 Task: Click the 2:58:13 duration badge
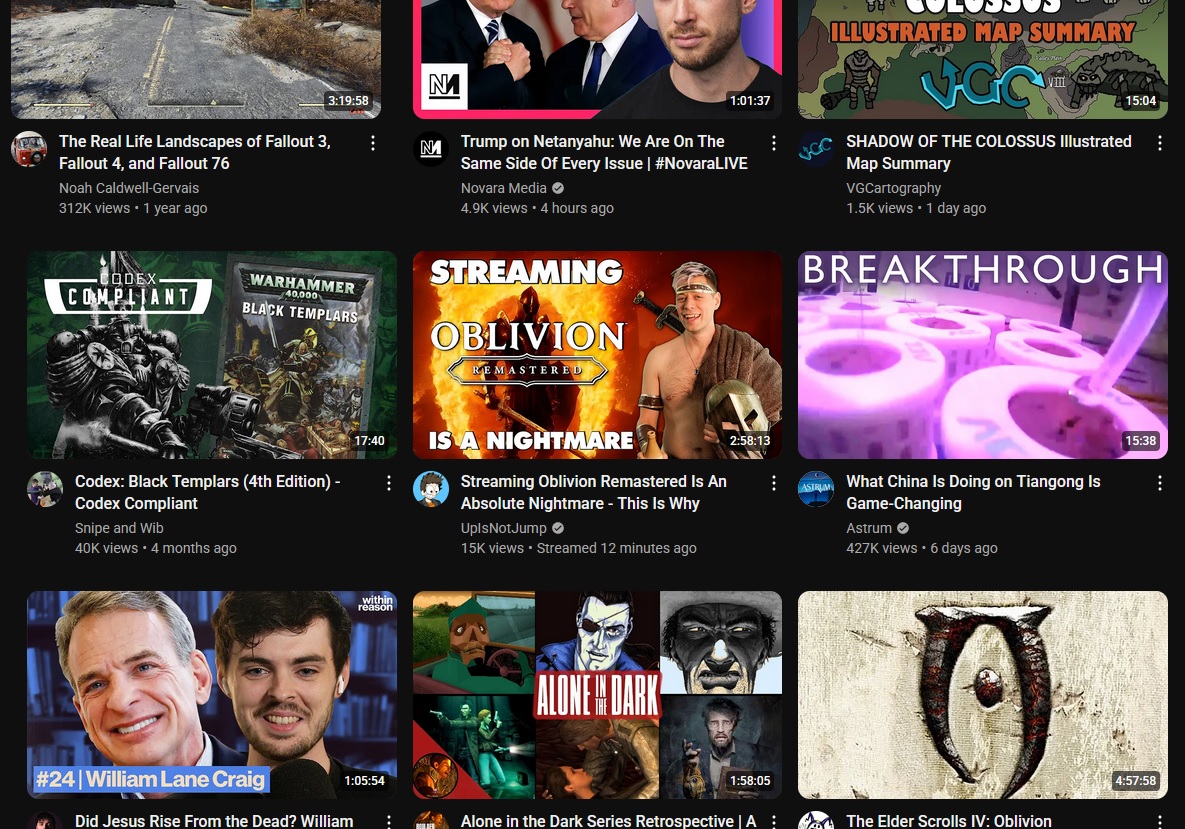pos(750,441)
